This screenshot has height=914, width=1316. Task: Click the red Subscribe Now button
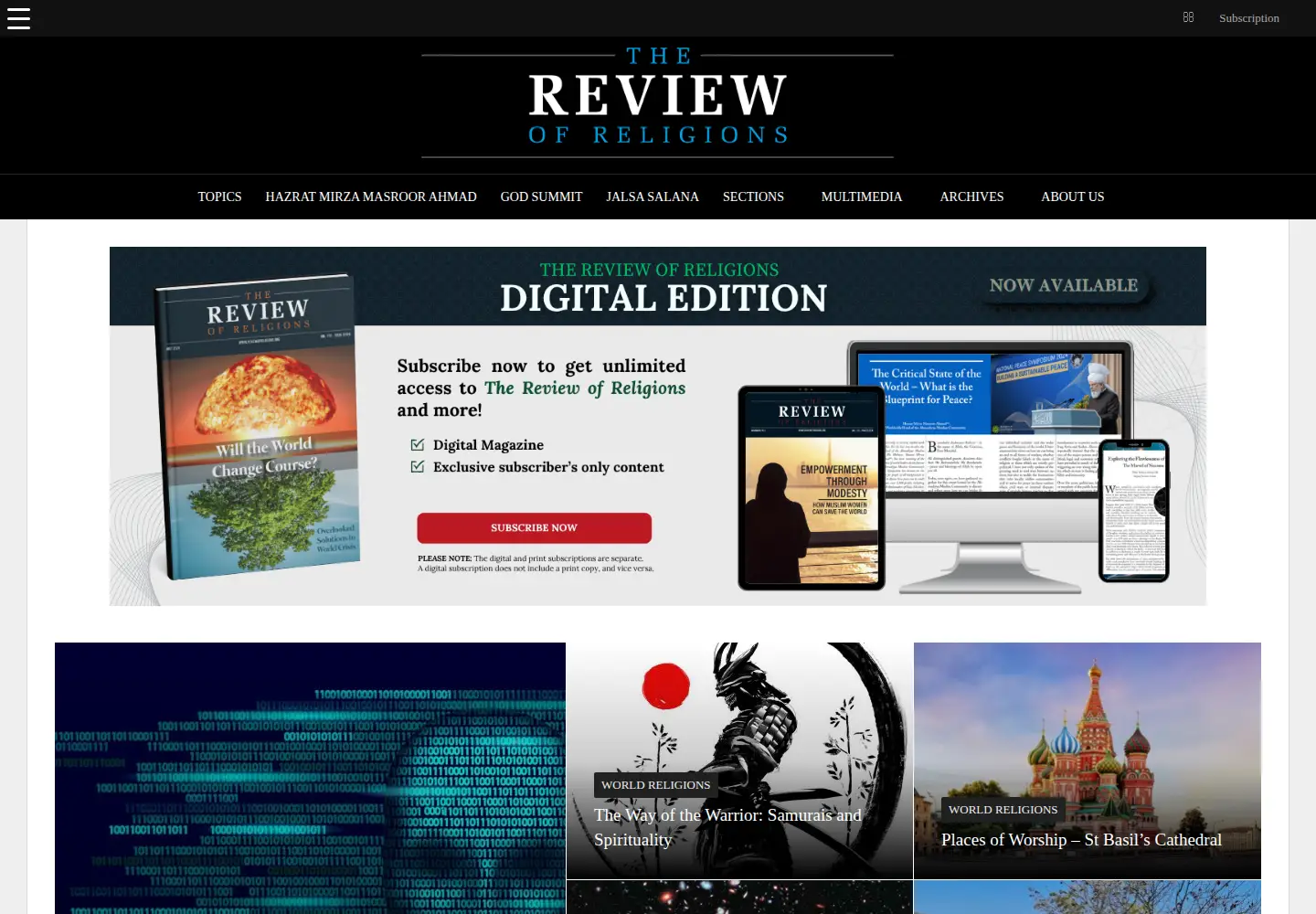click(x=534, y=528)
